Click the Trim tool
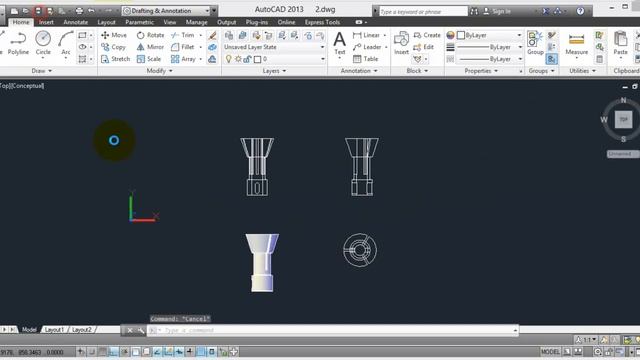 (182, 35)
